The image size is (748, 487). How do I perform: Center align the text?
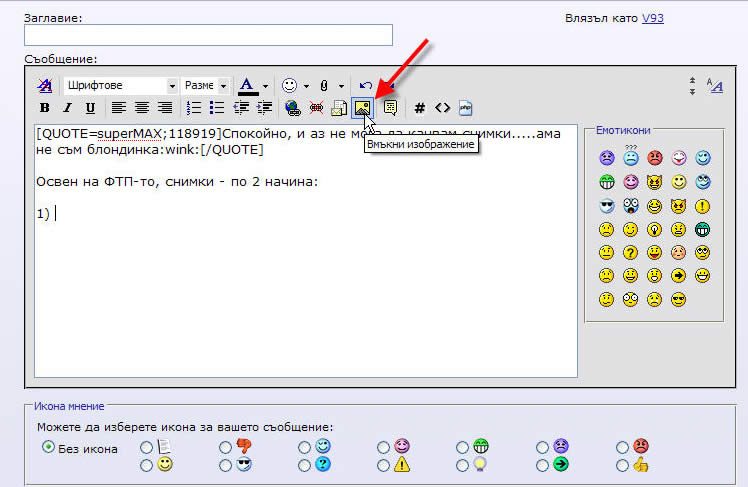point(142,108)
